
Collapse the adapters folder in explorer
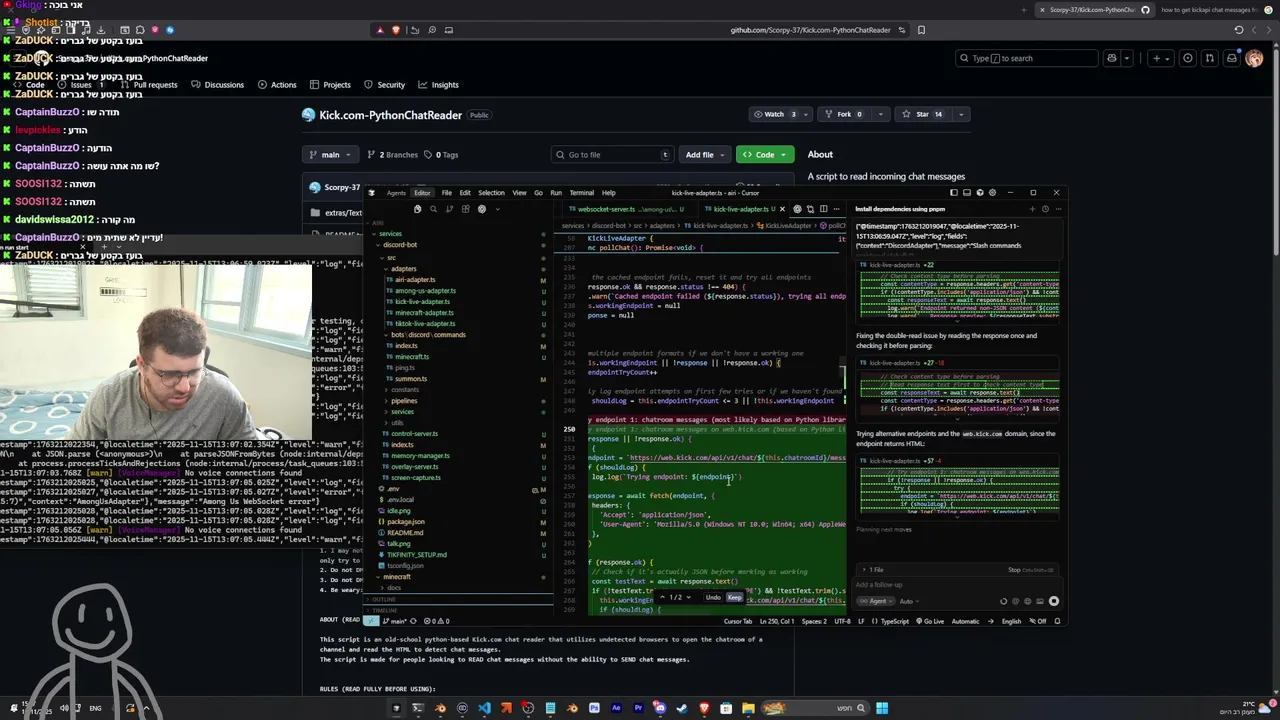click(404, 269)
